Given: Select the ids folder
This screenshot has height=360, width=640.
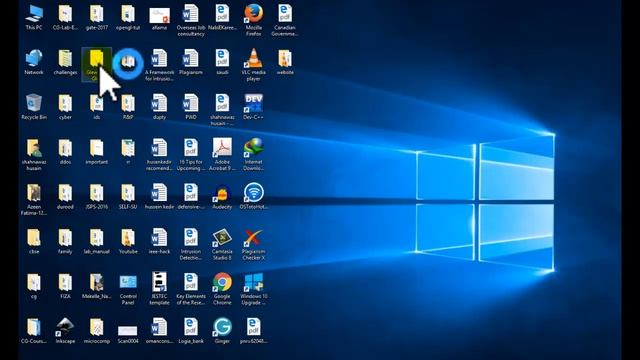Looking at the screenshot, I should click(97, 107).
